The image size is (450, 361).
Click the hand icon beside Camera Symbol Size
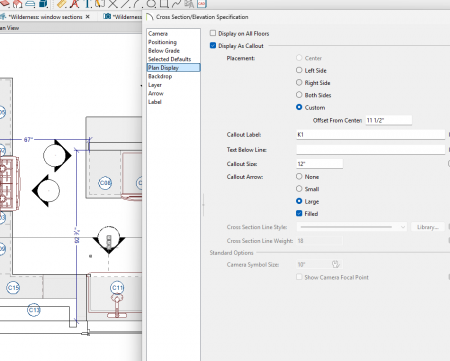coord(336,264)
